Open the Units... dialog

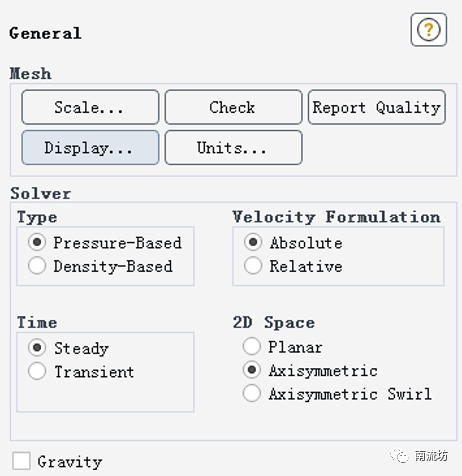click(x=233, y=147)
